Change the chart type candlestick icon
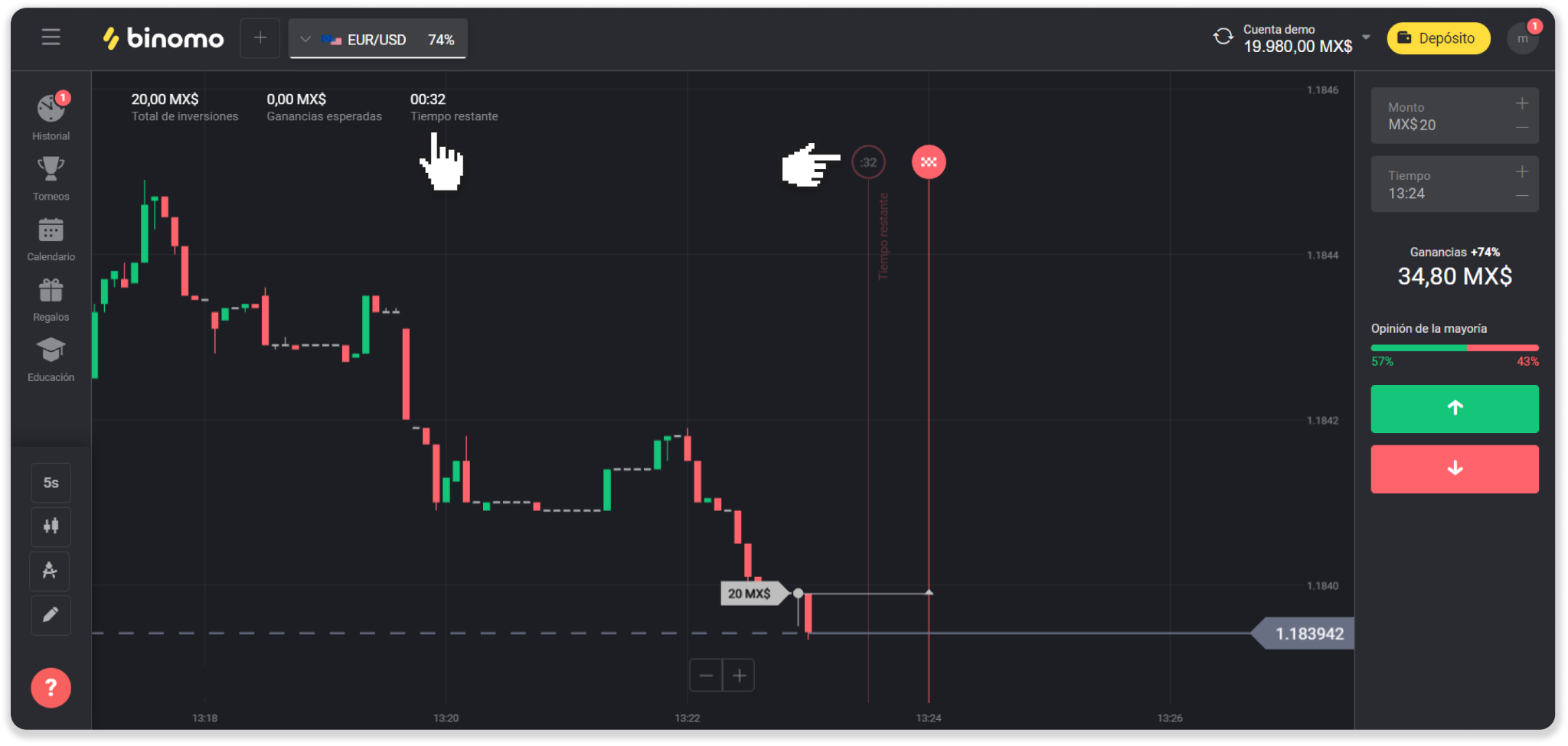The image size is (1568, 746). pyautogui.click(x=51, y=526)
